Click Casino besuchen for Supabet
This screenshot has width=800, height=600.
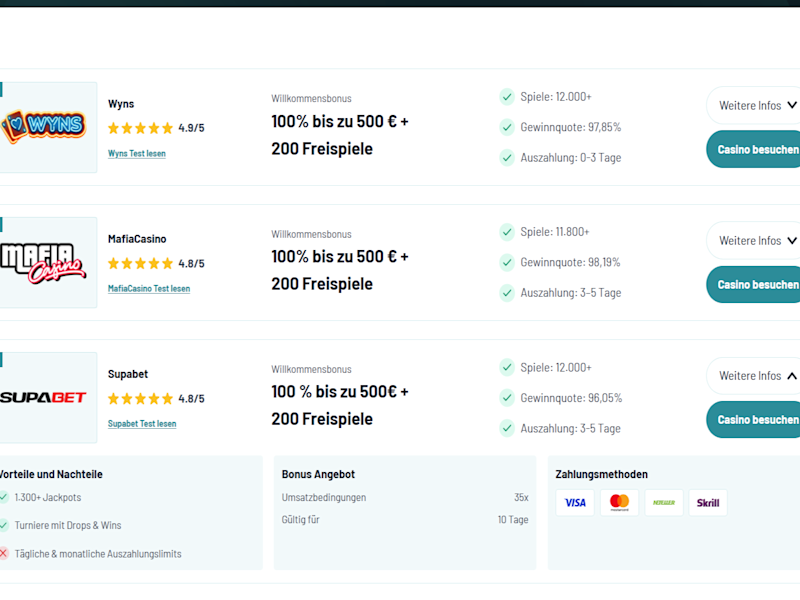[x=754, y=420]
